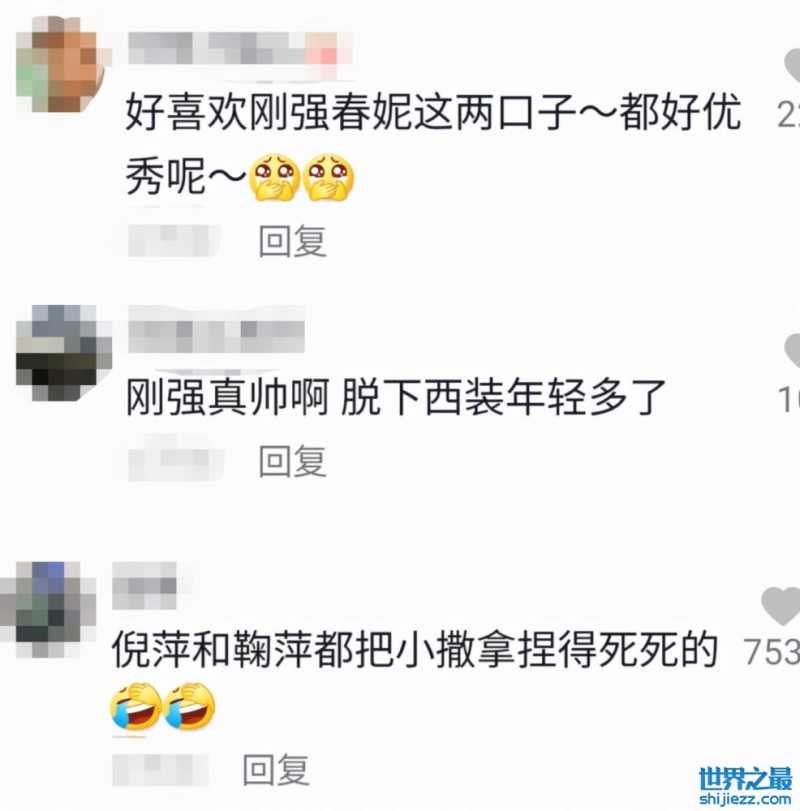Open blurred username above 好喜欢刚强春妮 comment

(x=240, y=49)
